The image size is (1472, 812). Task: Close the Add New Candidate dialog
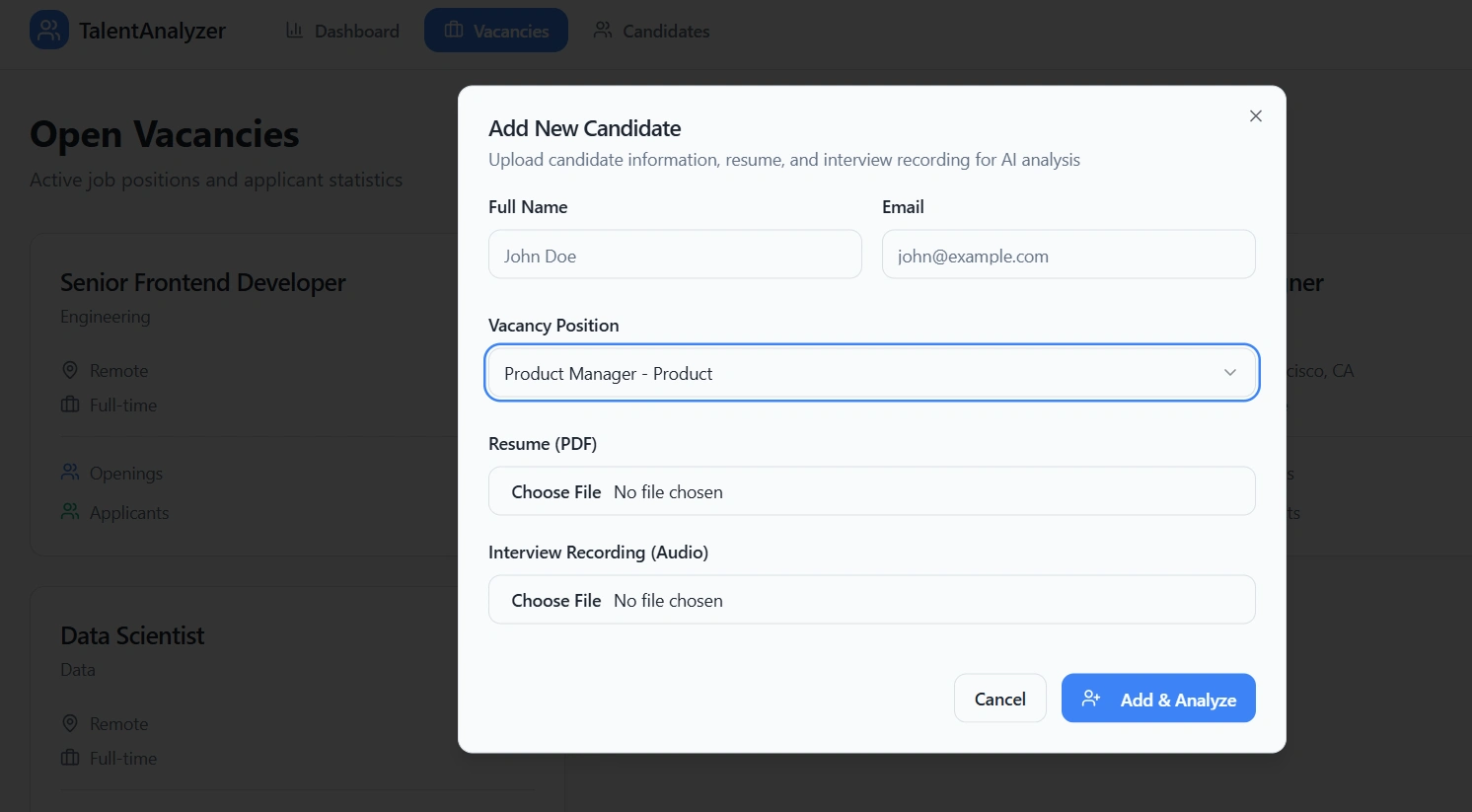click(x=1255, y=116)
